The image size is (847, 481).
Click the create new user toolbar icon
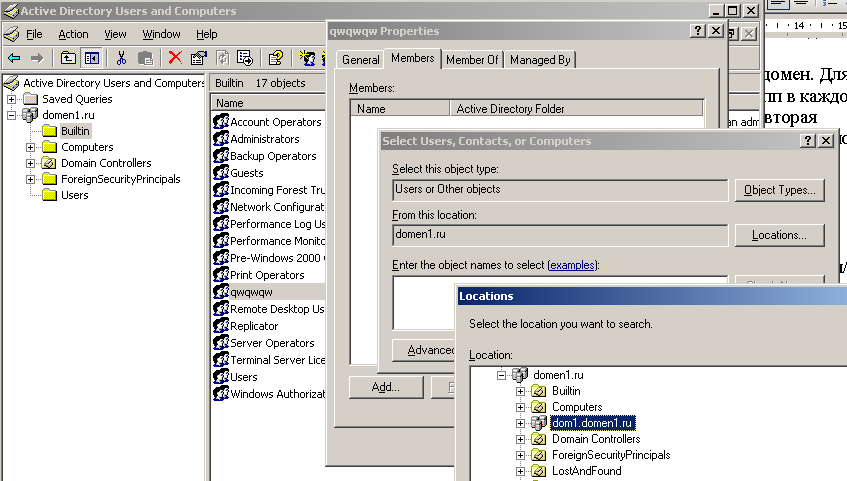pos(307,58)
